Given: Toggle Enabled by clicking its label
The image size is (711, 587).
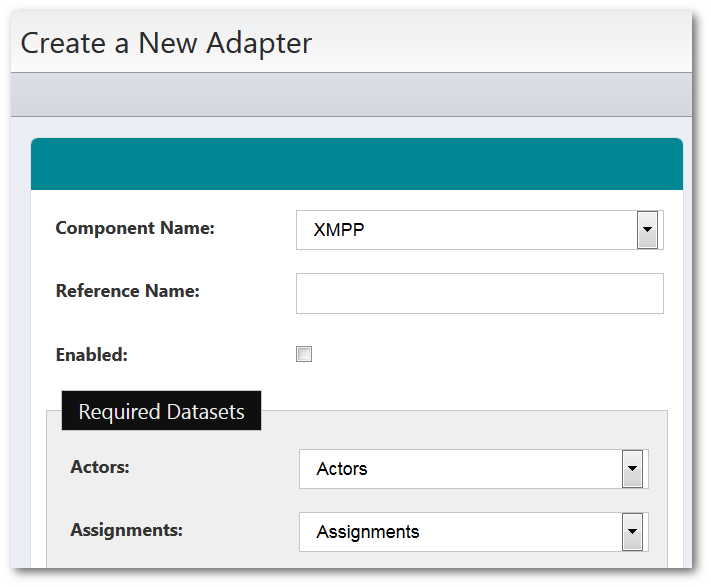Looking at the screenshot, I should coord(92,354).
